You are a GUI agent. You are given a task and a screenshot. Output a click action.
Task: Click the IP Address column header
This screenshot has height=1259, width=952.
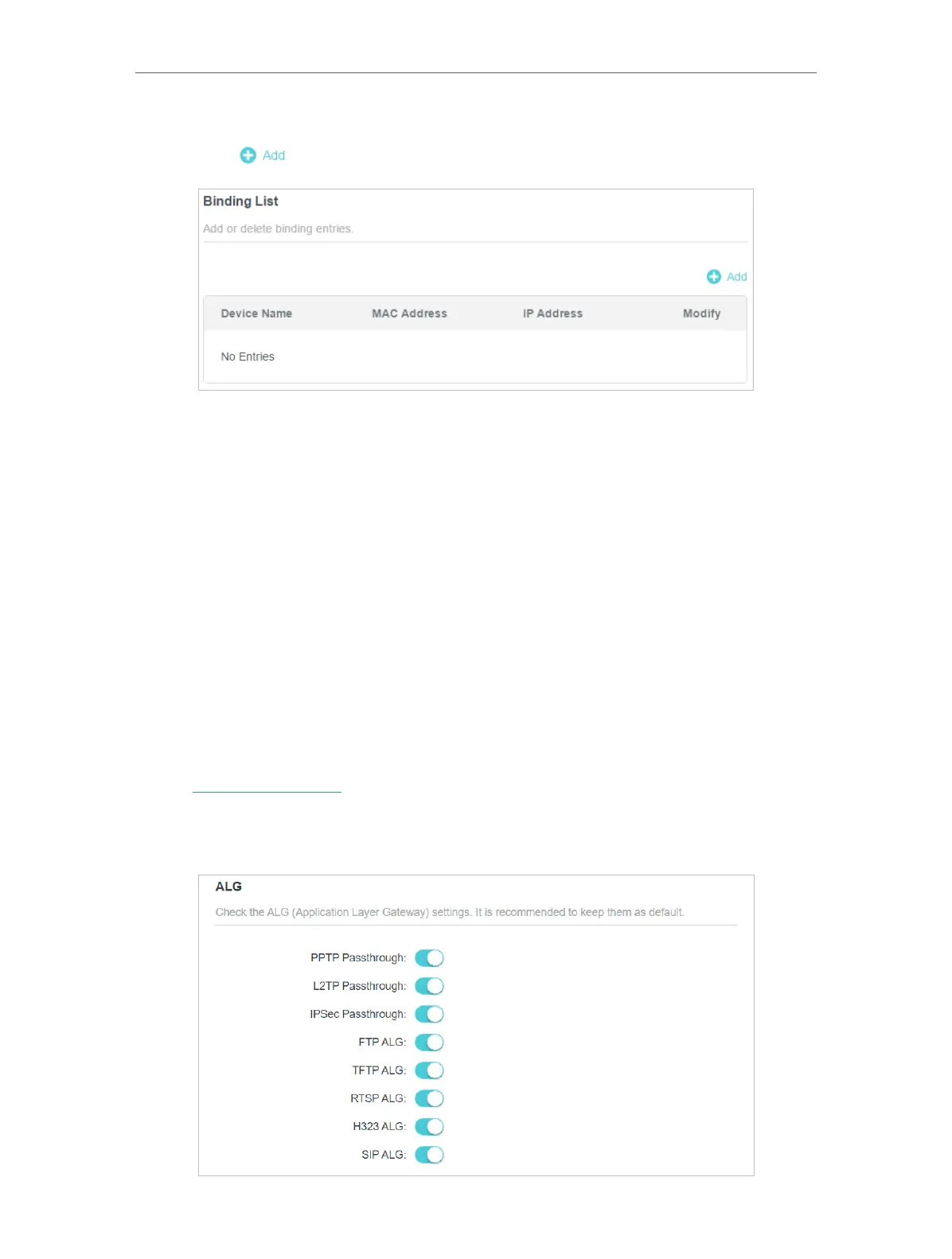(x=552, y=314)
